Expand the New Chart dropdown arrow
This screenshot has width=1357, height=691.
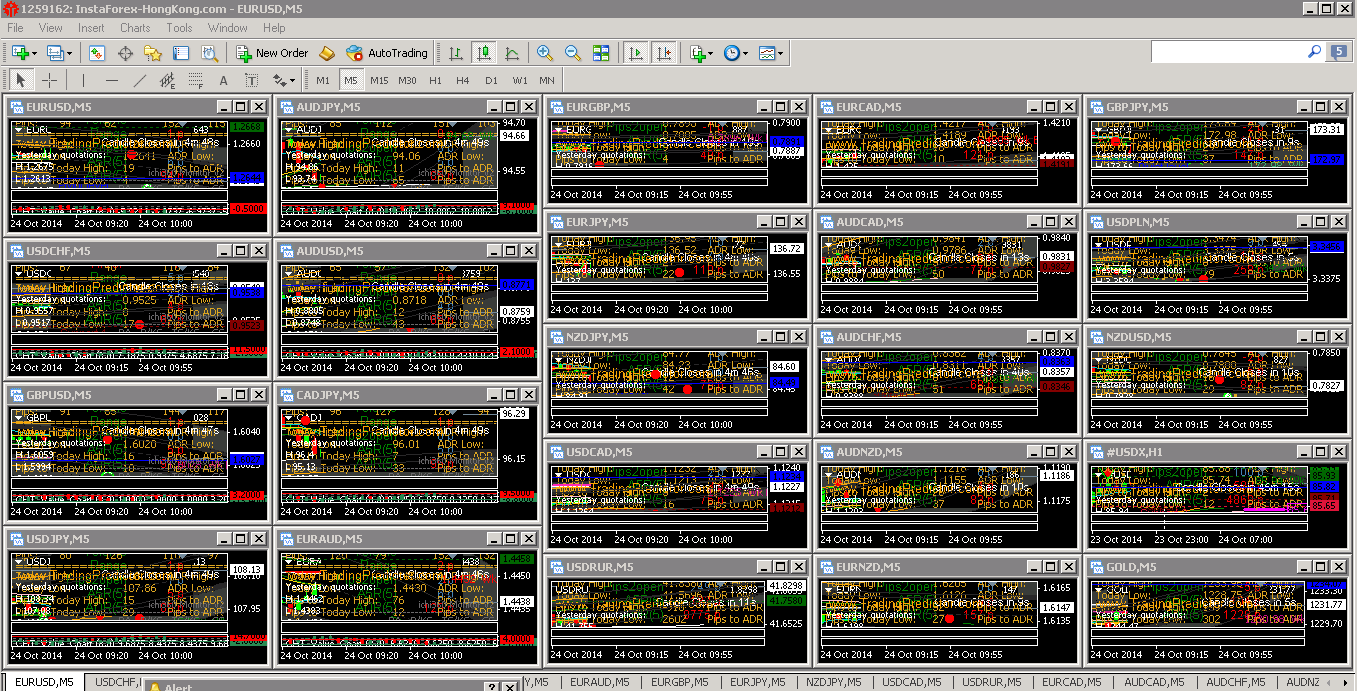35,53
